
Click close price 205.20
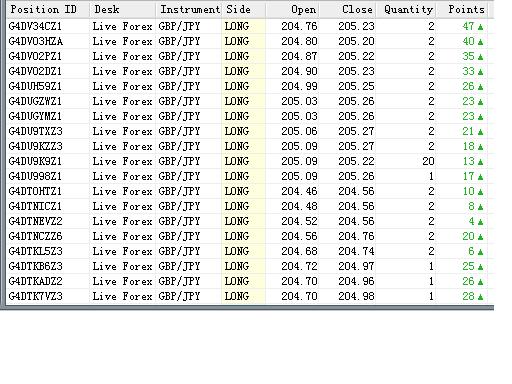click(x=356, y=41)
